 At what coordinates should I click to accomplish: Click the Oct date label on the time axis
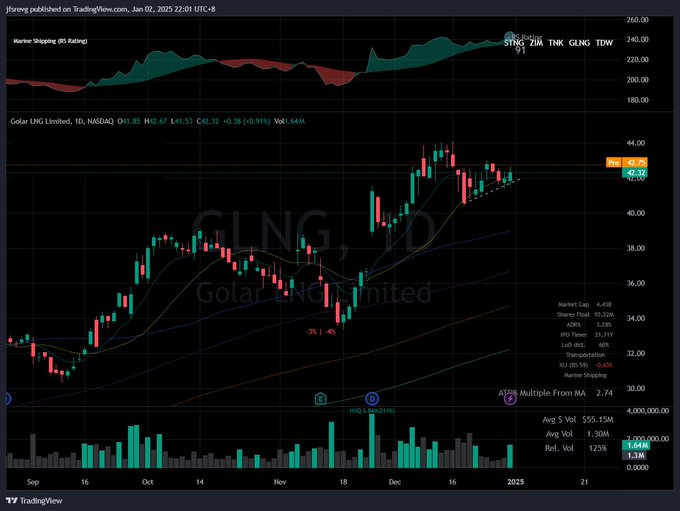(147, 482)
